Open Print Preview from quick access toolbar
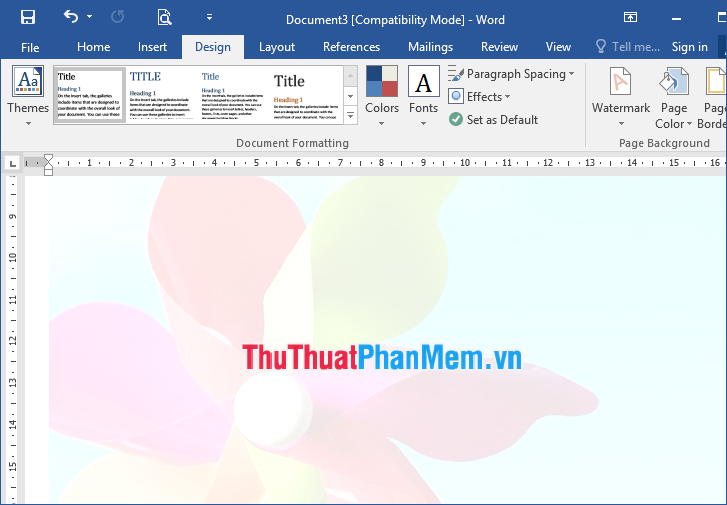Screen dimensions: 727x505 164,17
